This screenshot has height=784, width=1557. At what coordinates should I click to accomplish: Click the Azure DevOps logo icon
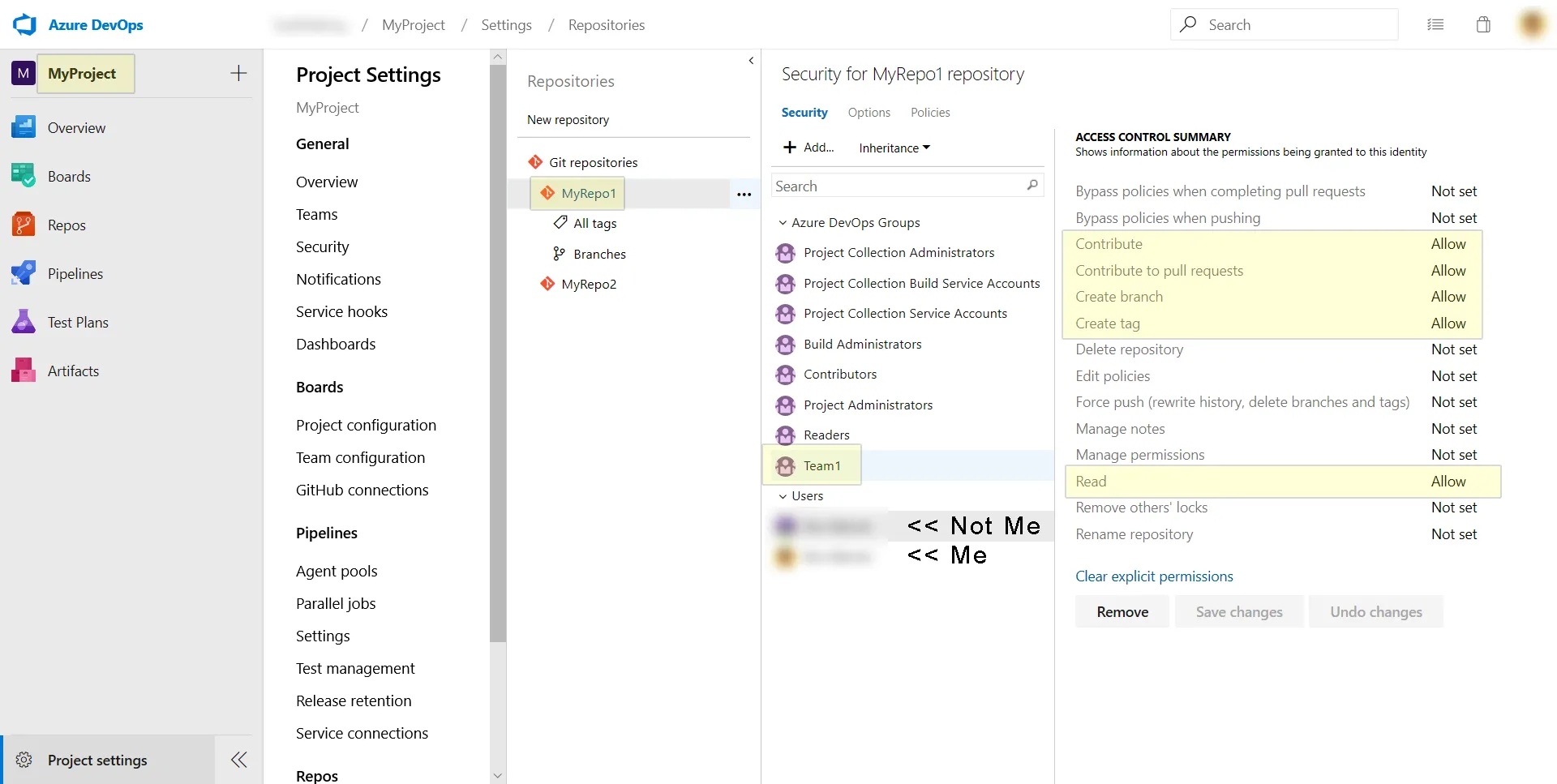pyautogui.click(x=25, y=24)
